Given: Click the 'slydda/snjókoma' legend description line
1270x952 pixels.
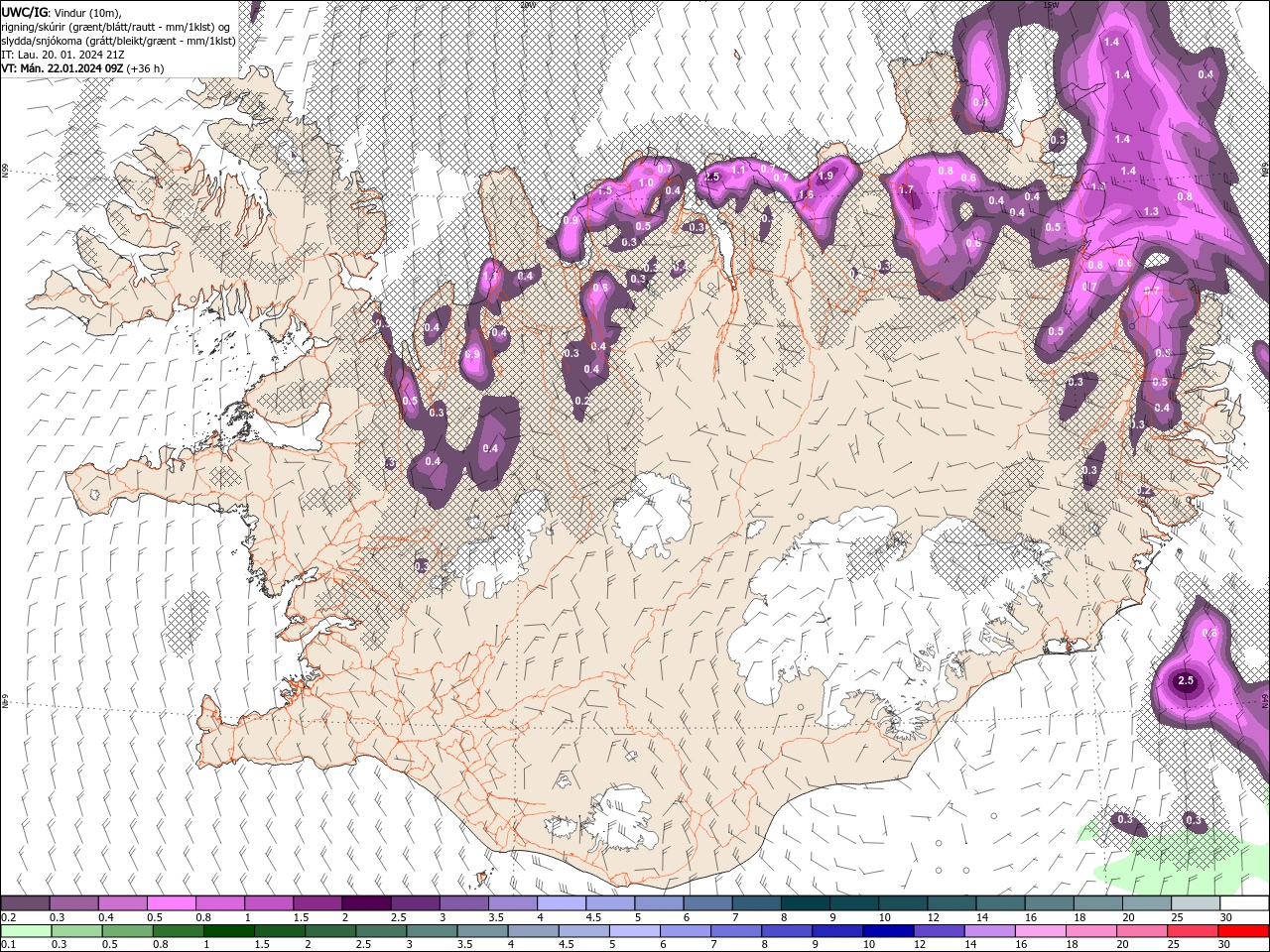Looking at the screenshot, I should coord(118,40).
